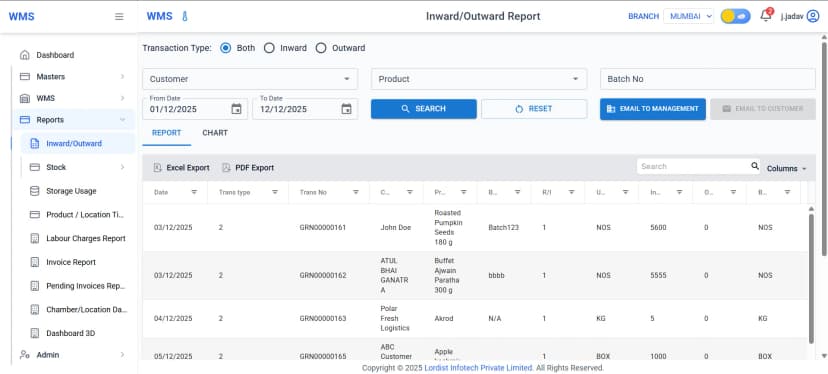Click the RESET button
828x374 pixels.
(x=534, y=109)
